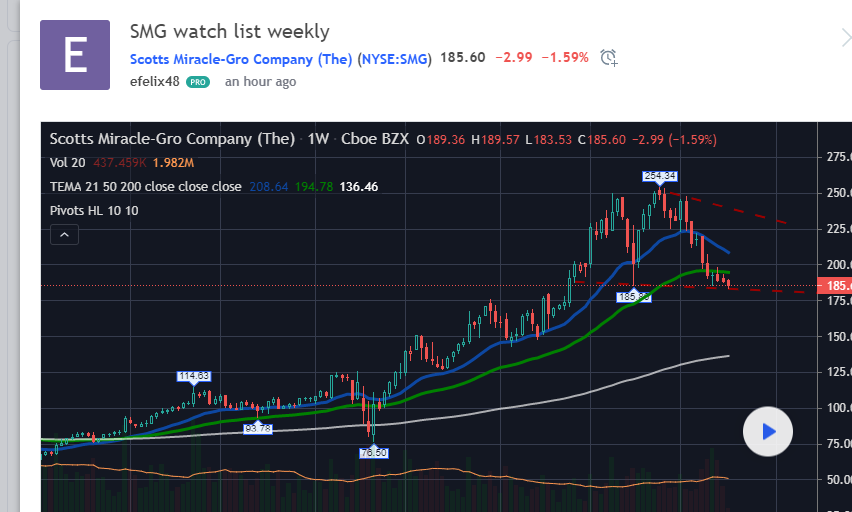Play the chart idea with play button
Image resolution: width=852 pixels, height=512 pixels.
pyautogui.click(x=768, y=432)
